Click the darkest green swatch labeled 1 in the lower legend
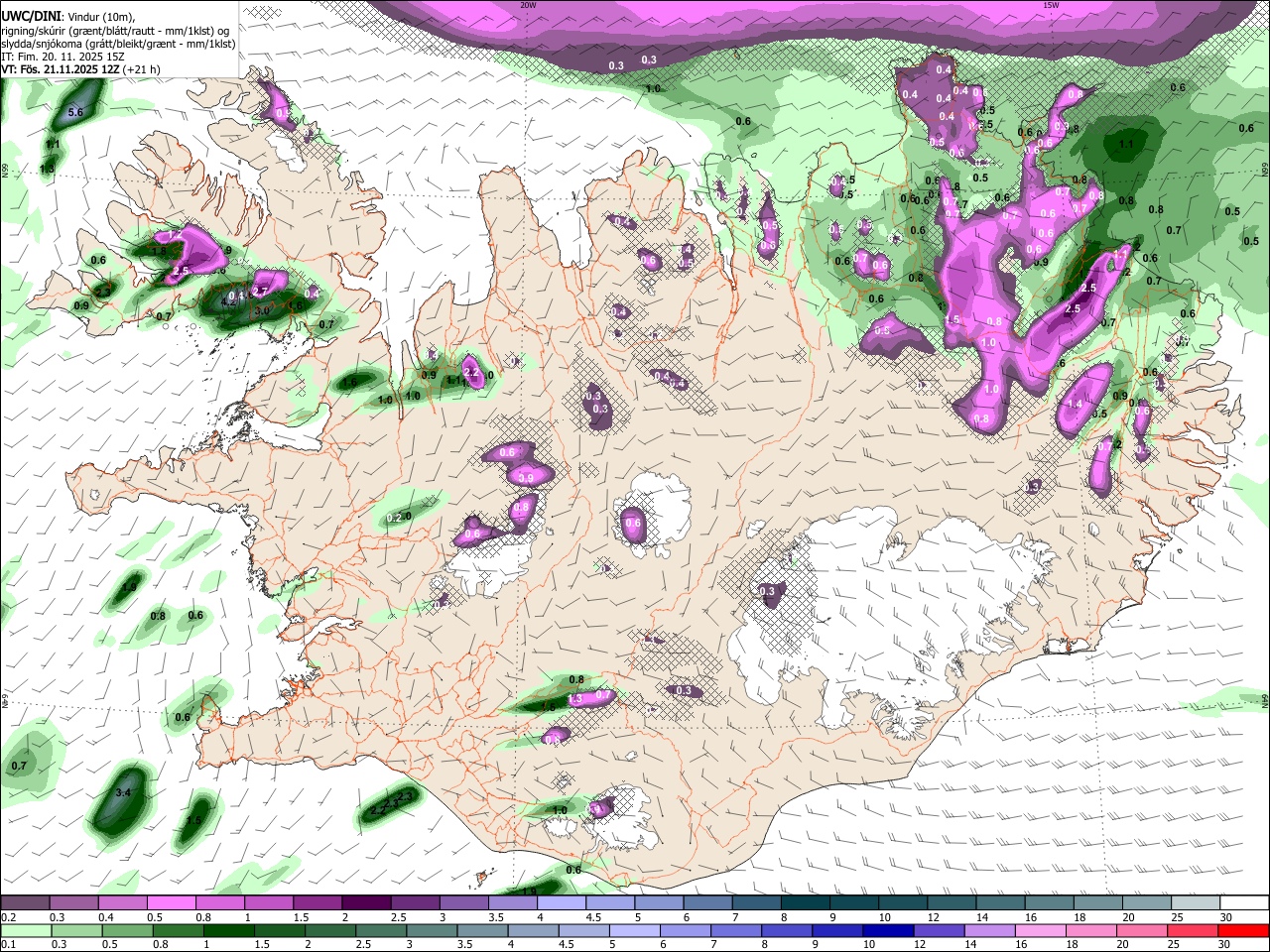The image size is (1270, 952). pos(228,931)
